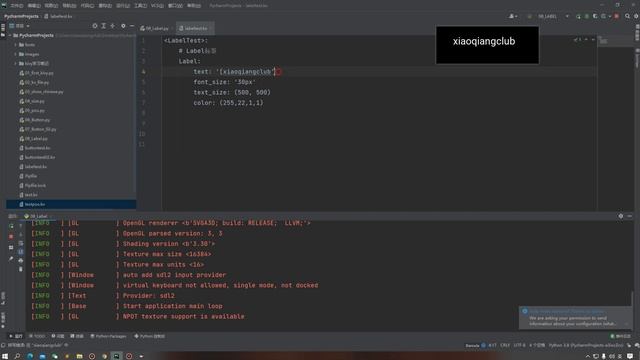Screen dimensions: 640x360
Task: Clear all Run console output
Action: [x=21, y=269]
